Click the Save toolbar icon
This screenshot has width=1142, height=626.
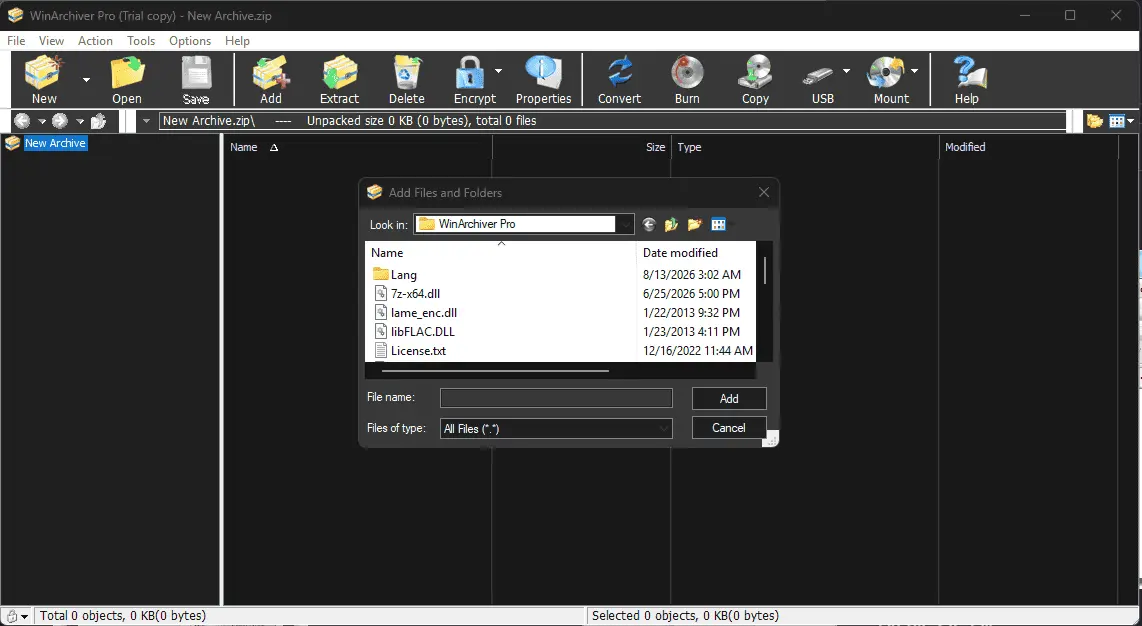[x=196, y=79]
